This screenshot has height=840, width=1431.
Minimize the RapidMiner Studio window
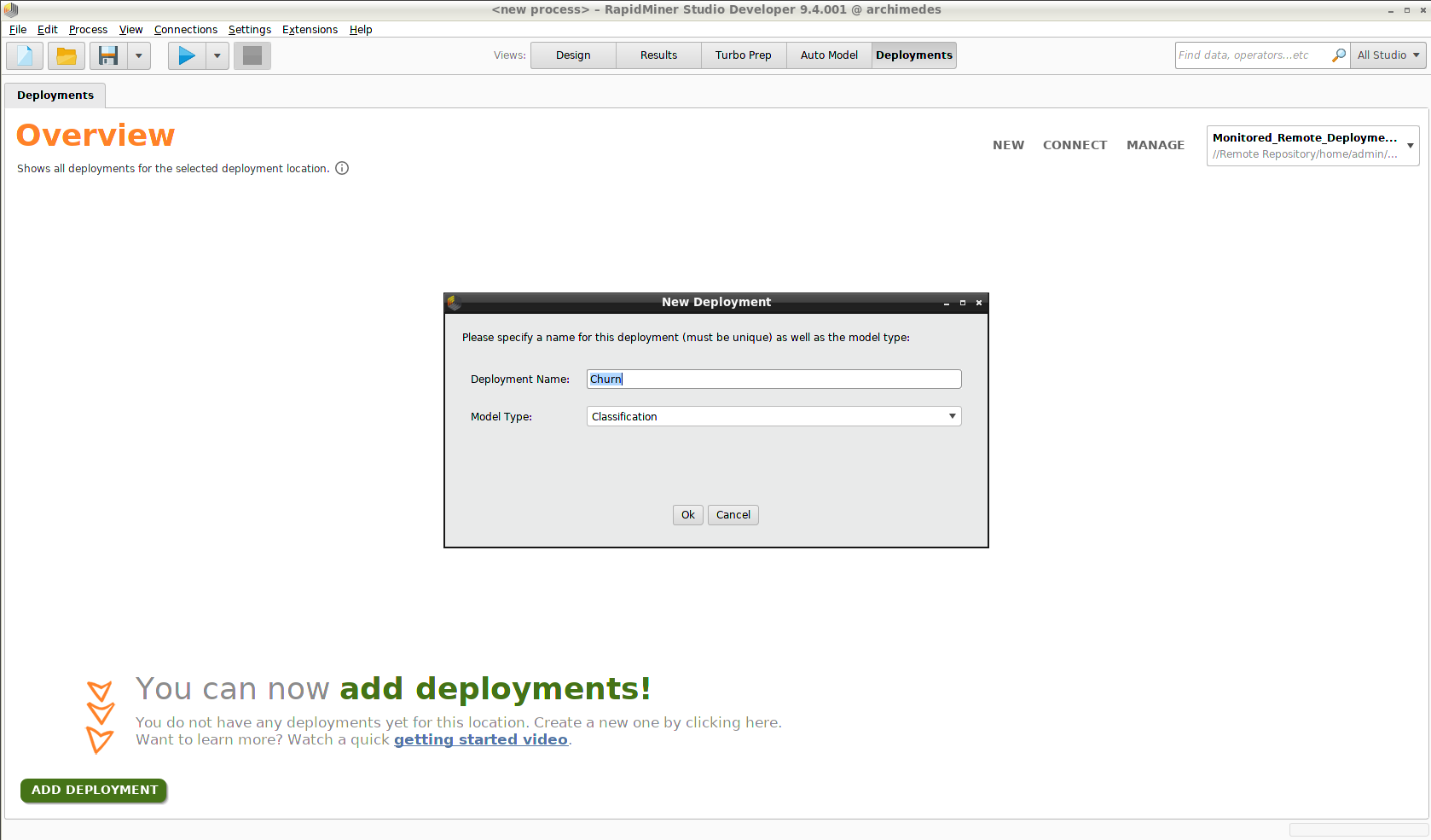[x=1391, y=10]
